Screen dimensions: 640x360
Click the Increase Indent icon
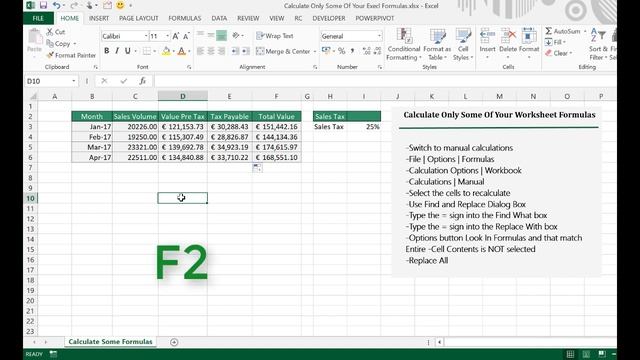pos(245,51)
